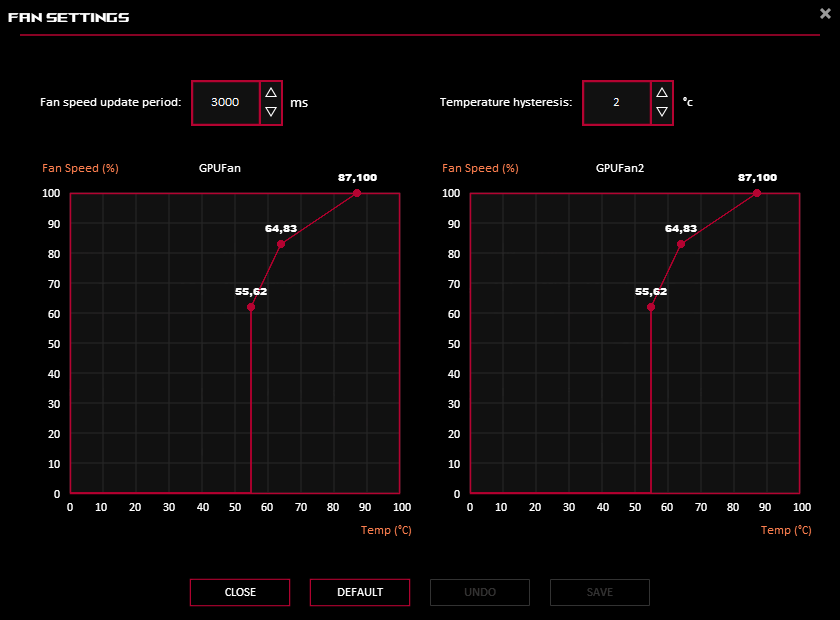
Task: Select the 55,62 curve point on GPUFan2 graph
Action: 651,307
